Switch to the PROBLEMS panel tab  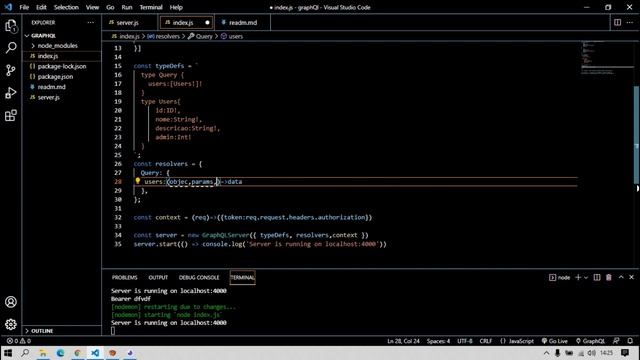[x=124, y=277]
